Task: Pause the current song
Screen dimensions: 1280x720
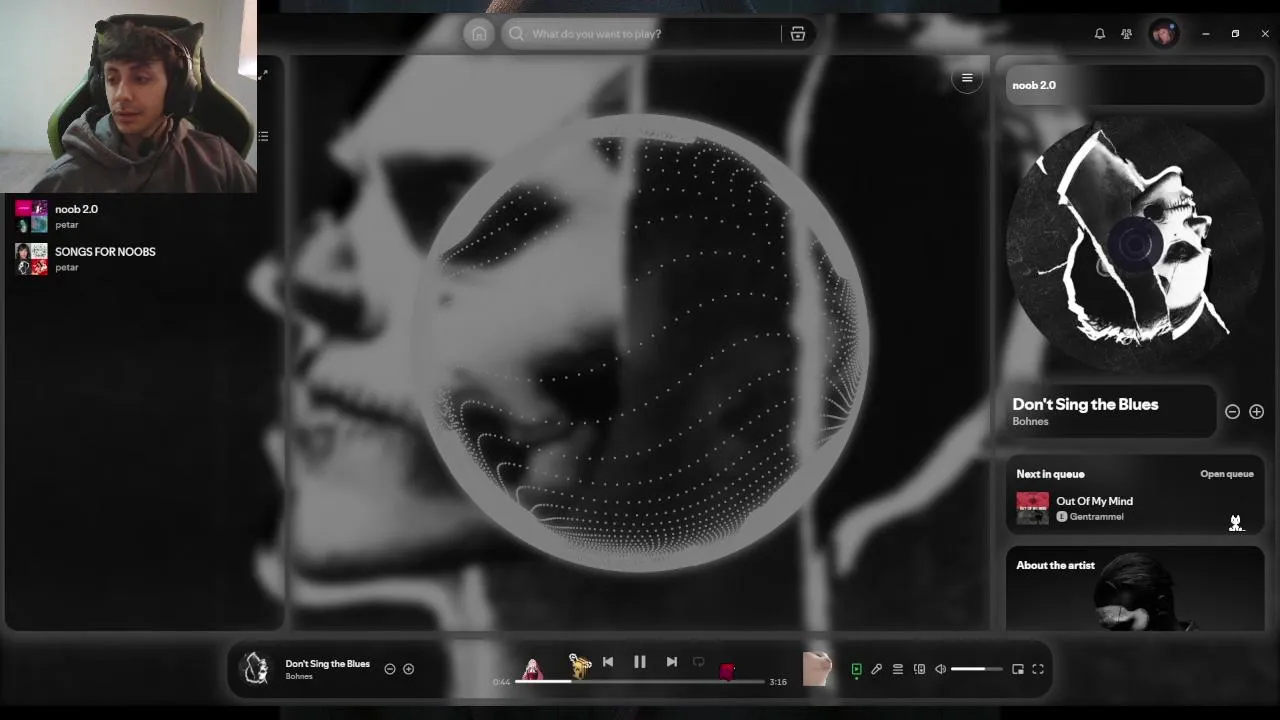Action: (x=640, y=662)
